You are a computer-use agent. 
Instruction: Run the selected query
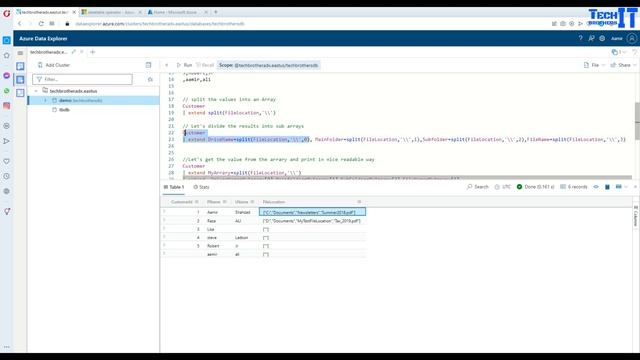point(184,65)
